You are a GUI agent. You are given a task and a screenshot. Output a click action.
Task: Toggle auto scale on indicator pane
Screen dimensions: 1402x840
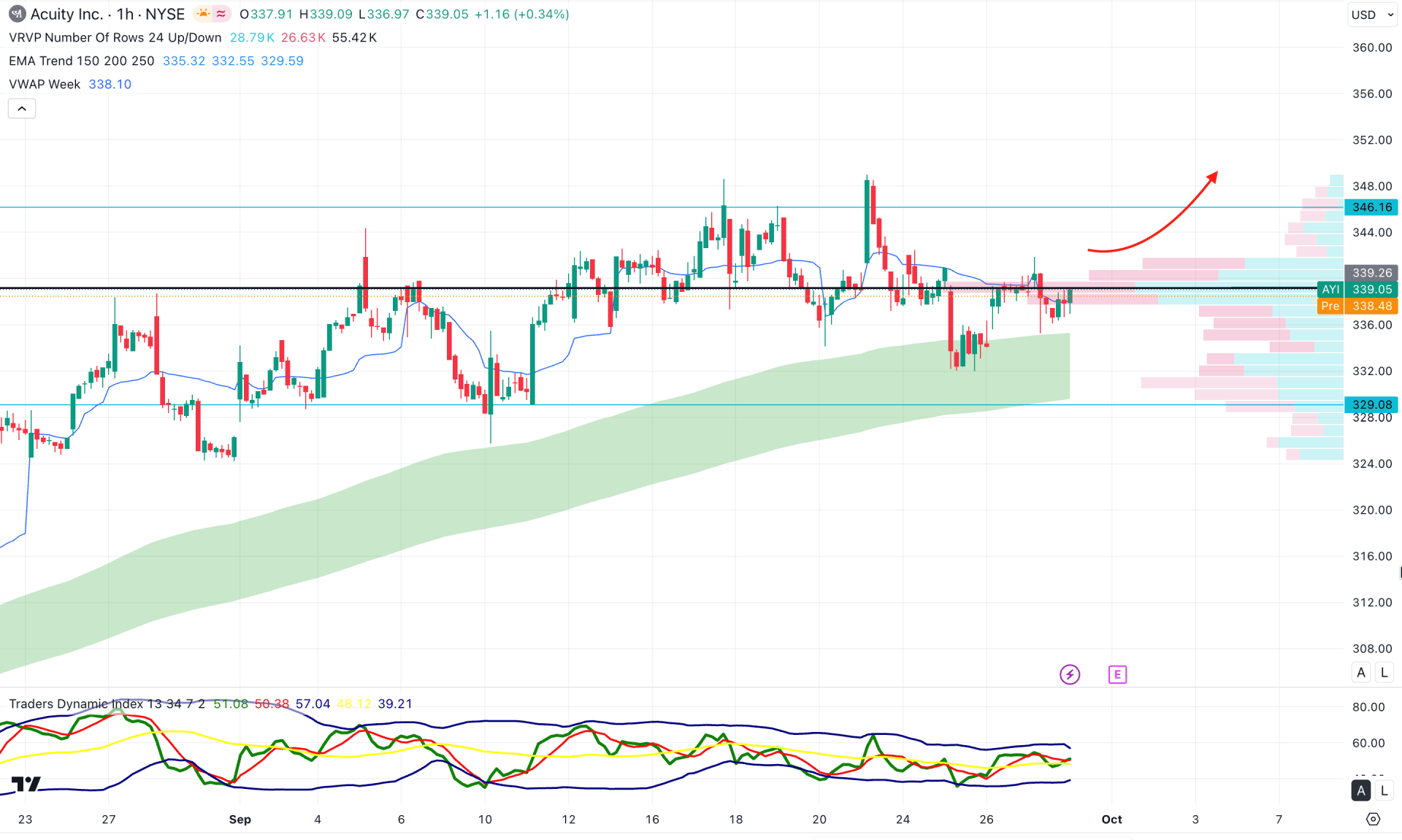click(x=1361, y=790)
